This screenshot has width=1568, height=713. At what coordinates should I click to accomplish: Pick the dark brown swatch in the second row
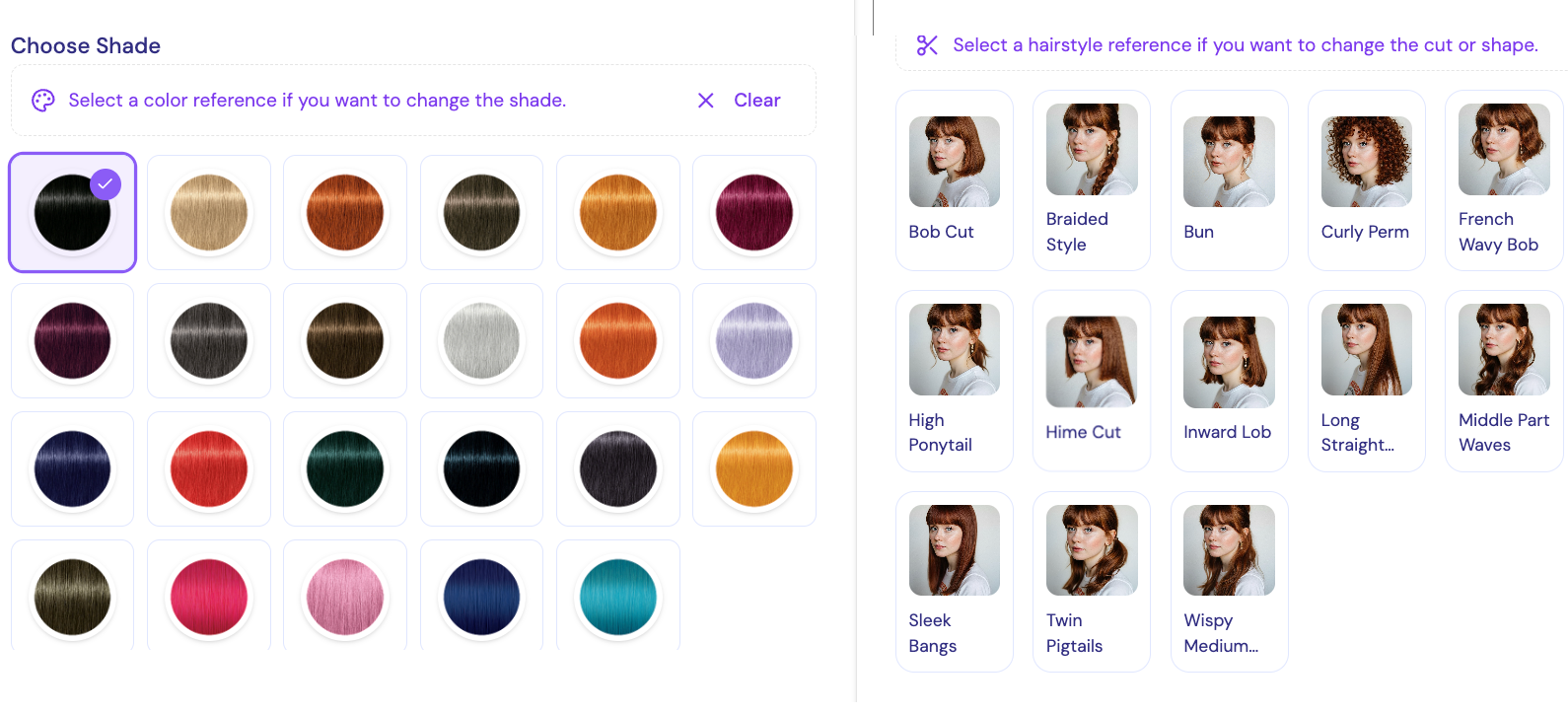point(345,340)
